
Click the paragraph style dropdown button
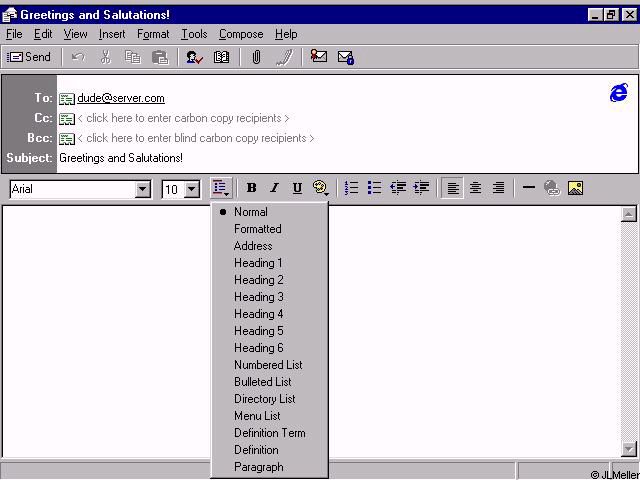click(x=222, y=188)
